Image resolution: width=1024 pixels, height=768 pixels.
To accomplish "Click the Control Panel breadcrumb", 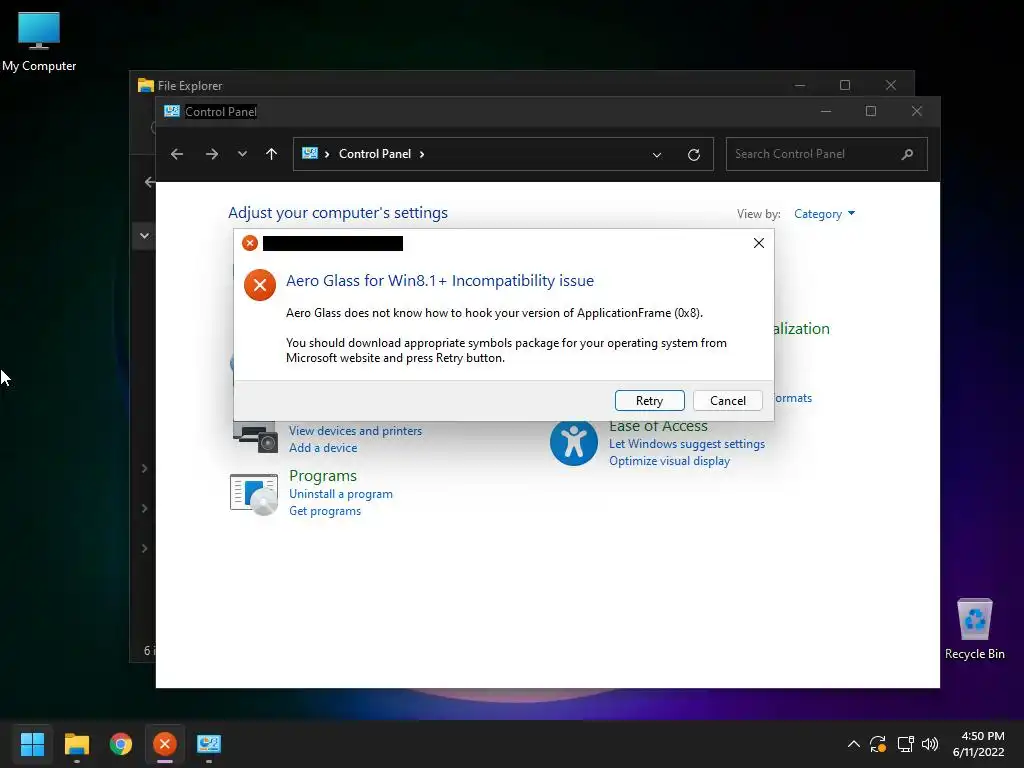I will 375,154.
